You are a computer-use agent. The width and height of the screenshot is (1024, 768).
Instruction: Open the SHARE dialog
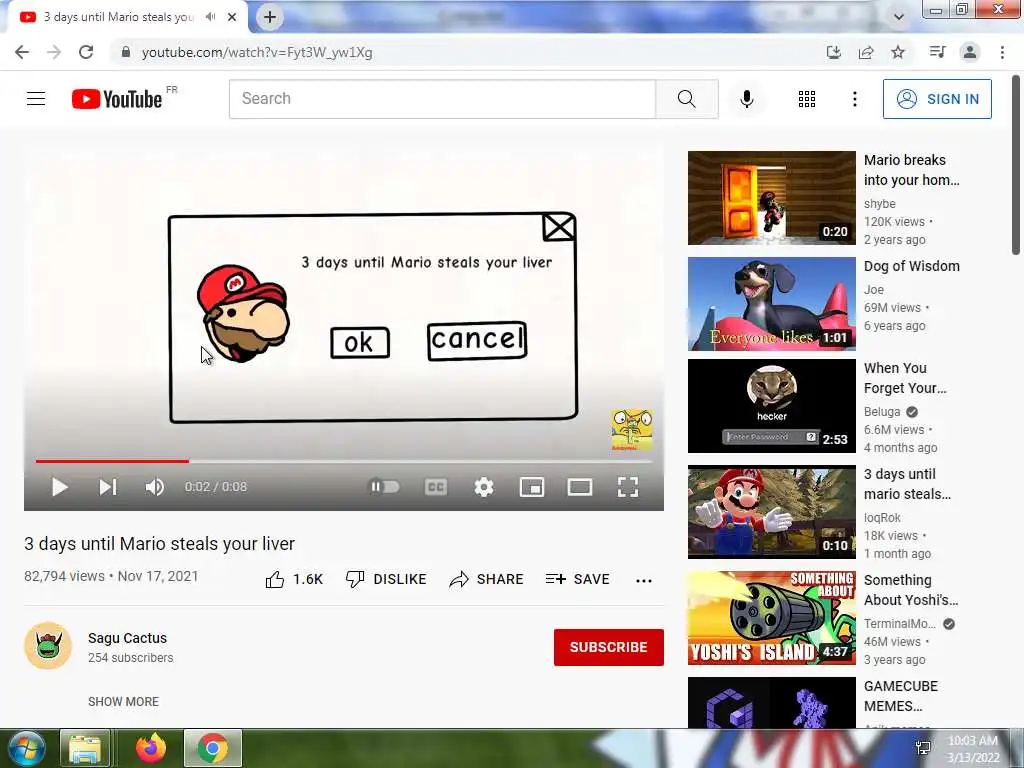click(x=487, y=579)
